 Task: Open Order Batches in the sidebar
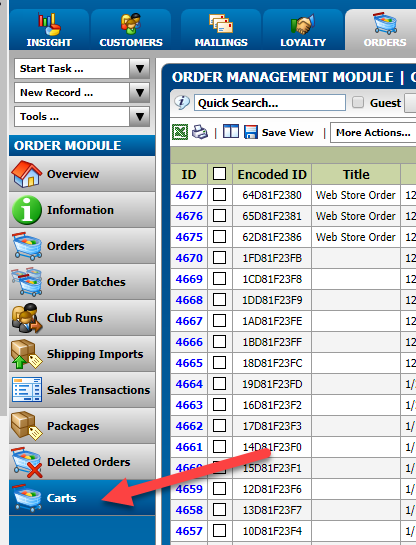pos(82,282)
